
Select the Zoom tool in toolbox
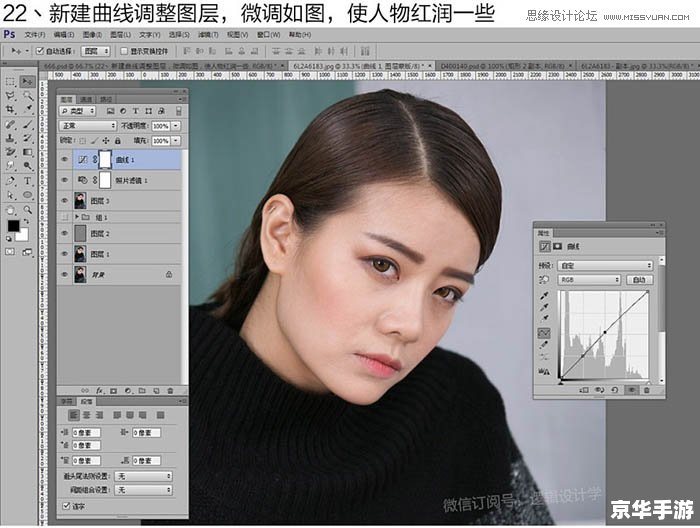click(28, 210)
